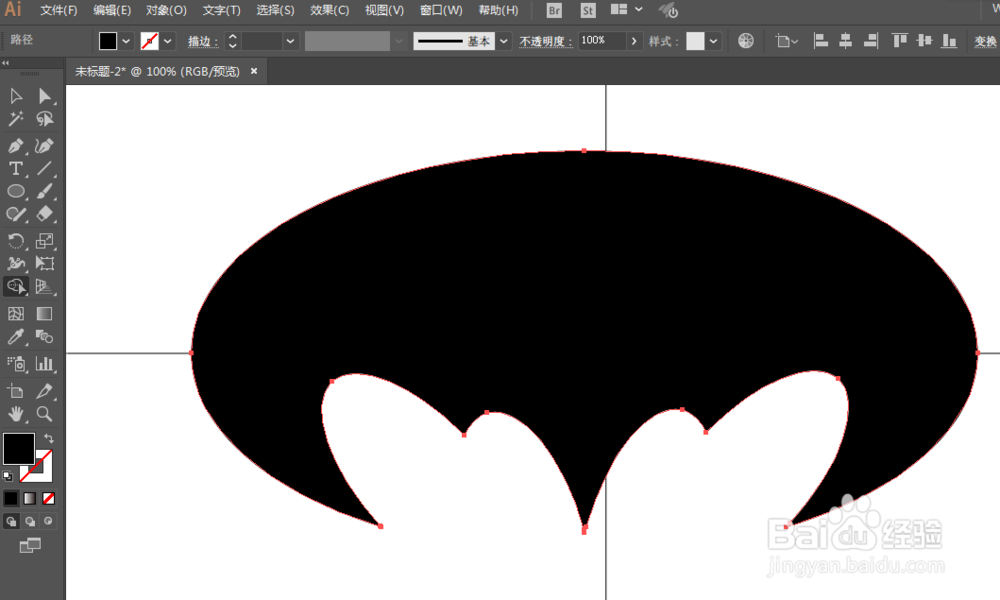This screenshot has width=1000, height=600.
Task: Select the Perspective Grid tool
Action: coord(45,286)
